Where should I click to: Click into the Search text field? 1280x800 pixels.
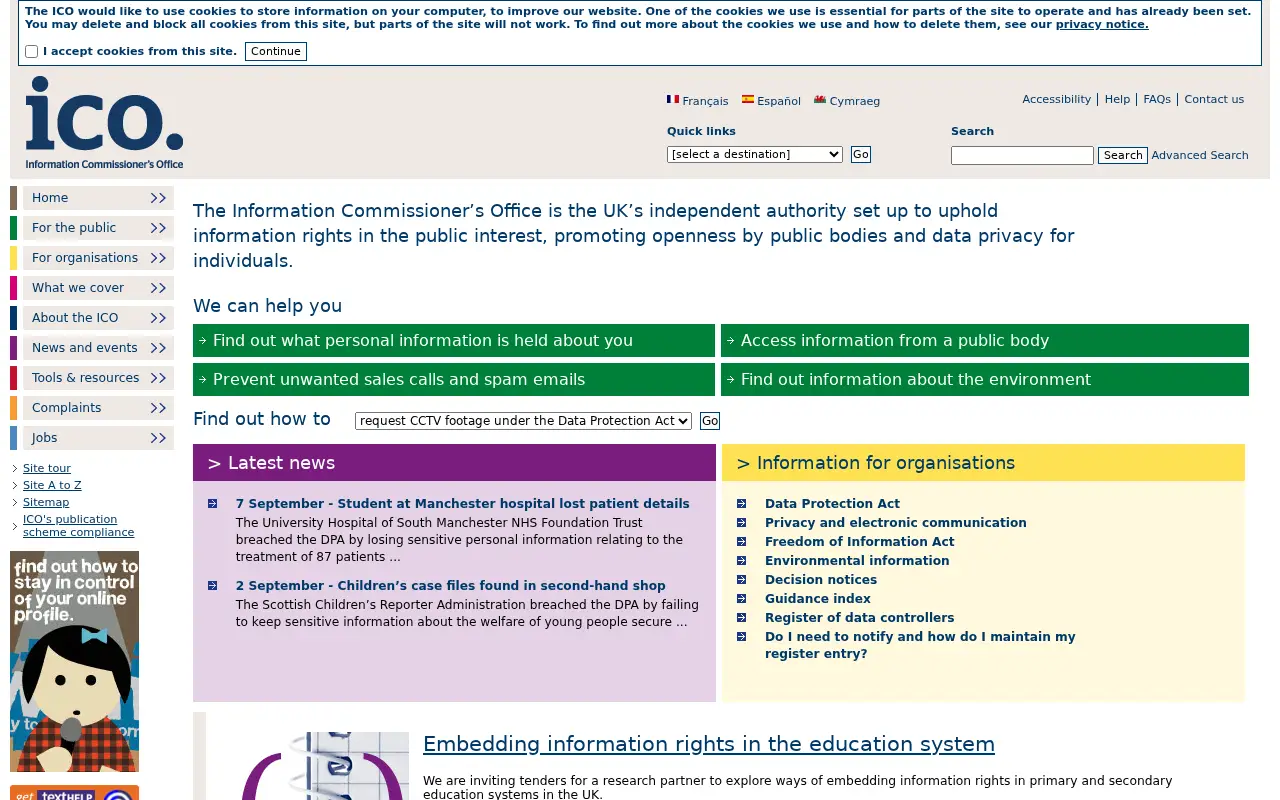pyautogui.click(x=1022, y=155)
